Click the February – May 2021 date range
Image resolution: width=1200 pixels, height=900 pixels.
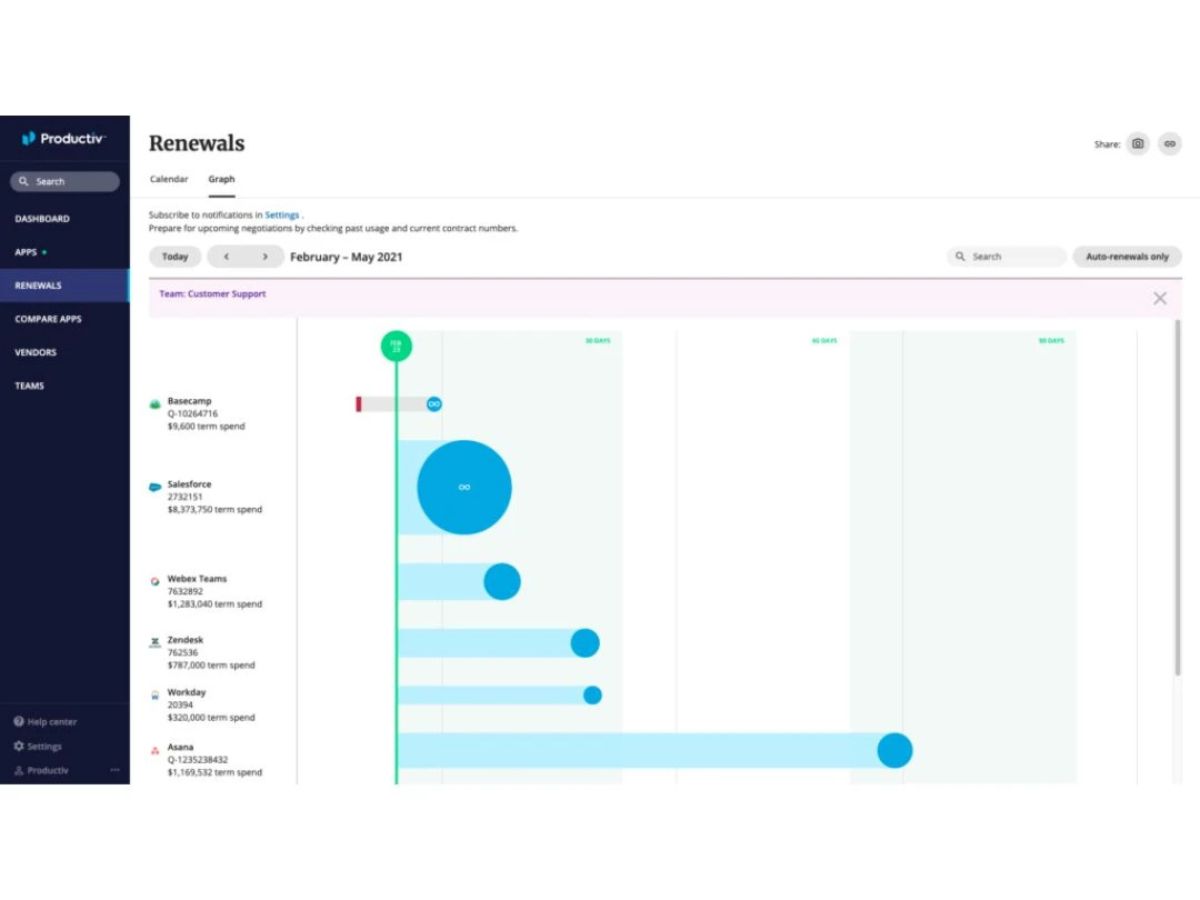346,257
